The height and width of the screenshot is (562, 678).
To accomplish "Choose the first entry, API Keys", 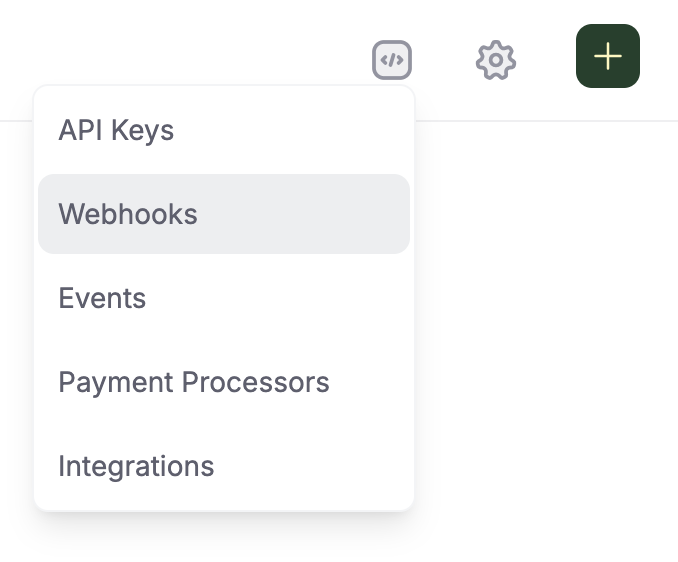I will tap(224, 130).
